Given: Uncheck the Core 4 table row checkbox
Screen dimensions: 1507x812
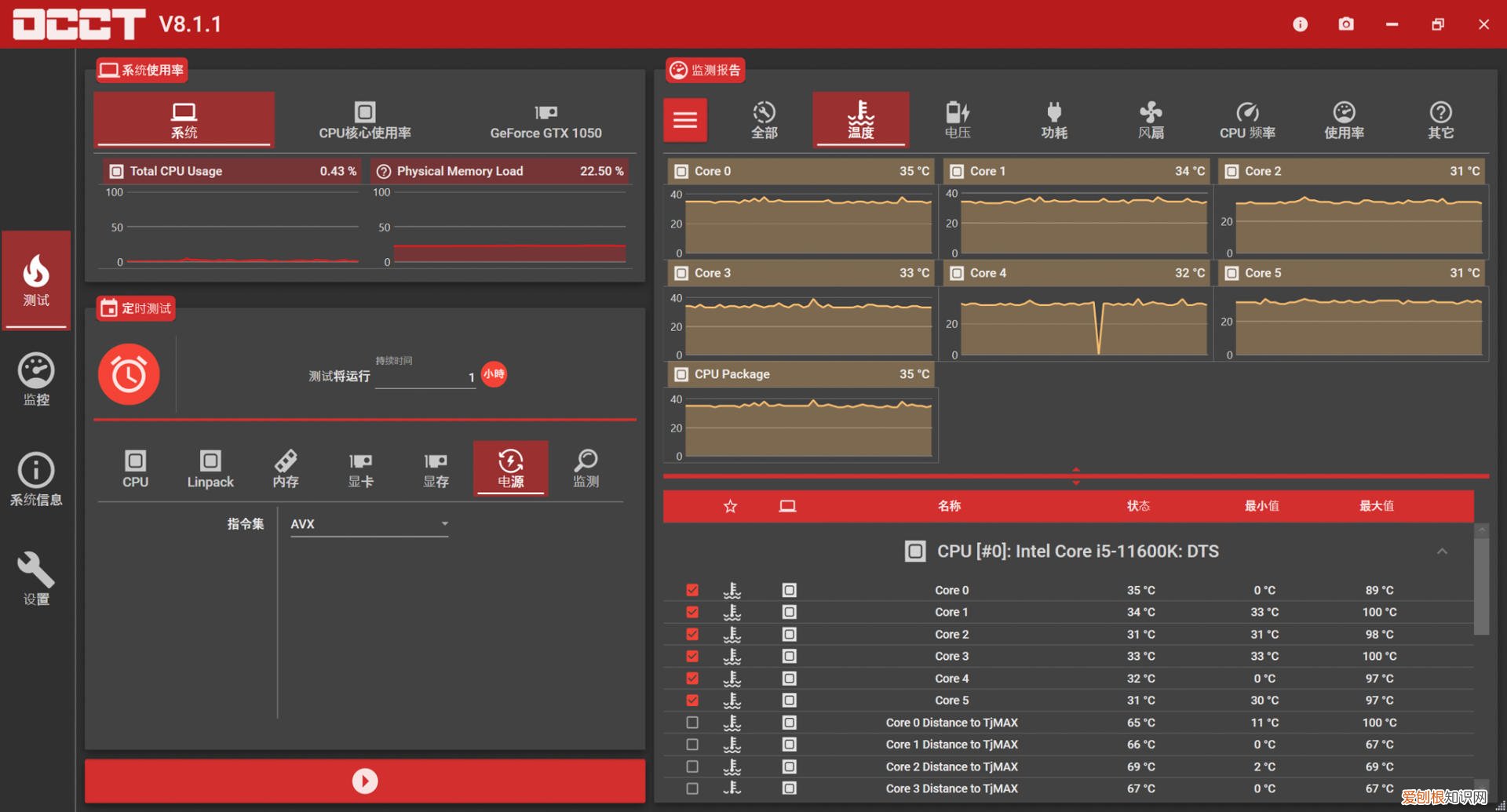Looking at the screenshot, I should (x=692, y=678).
